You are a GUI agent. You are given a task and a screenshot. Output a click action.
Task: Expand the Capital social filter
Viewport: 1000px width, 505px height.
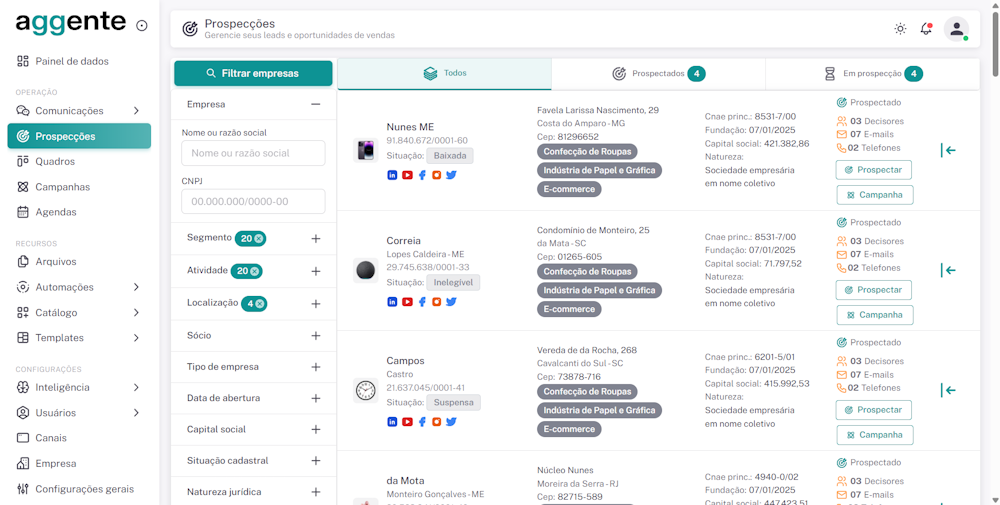(316, 430)
